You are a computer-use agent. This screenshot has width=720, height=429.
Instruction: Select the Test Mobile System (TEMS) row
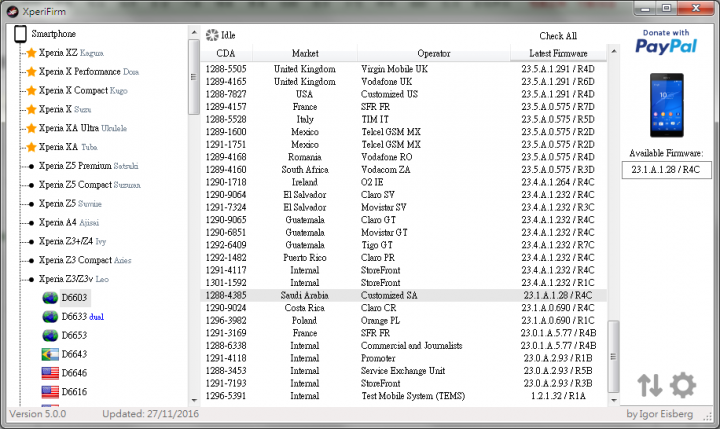point(403,396)
